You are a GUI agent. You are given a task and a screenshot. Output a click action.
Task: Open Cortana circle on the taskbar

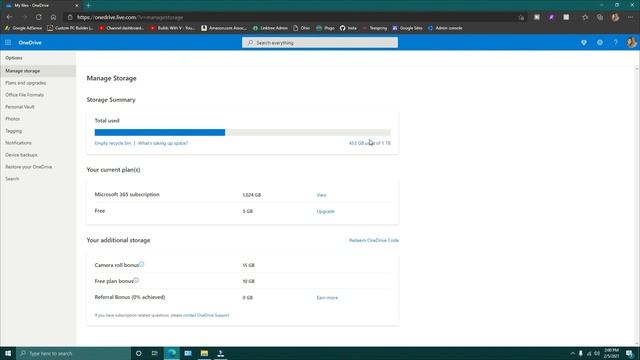coord(138,353)
